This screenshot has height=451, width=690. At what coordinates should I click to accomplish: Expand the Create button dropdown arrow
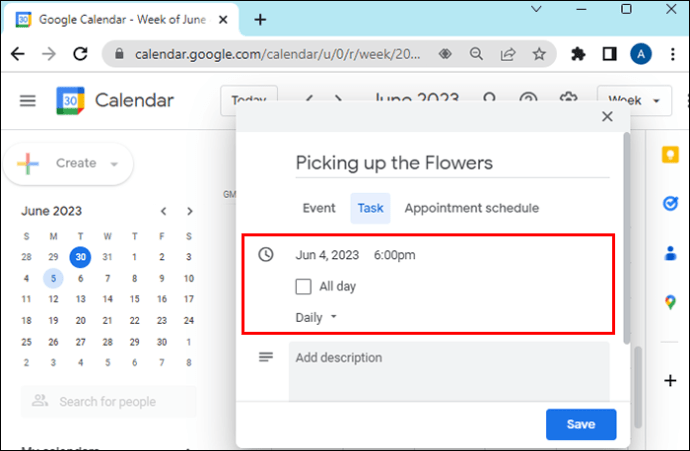[x=115, y=164]
